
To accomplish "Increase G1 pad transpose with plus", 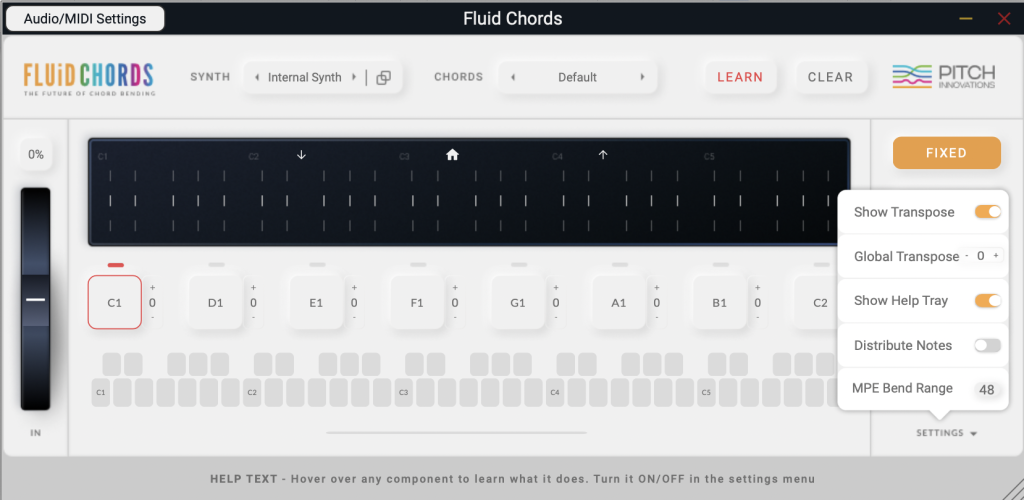I will (556, 288).
